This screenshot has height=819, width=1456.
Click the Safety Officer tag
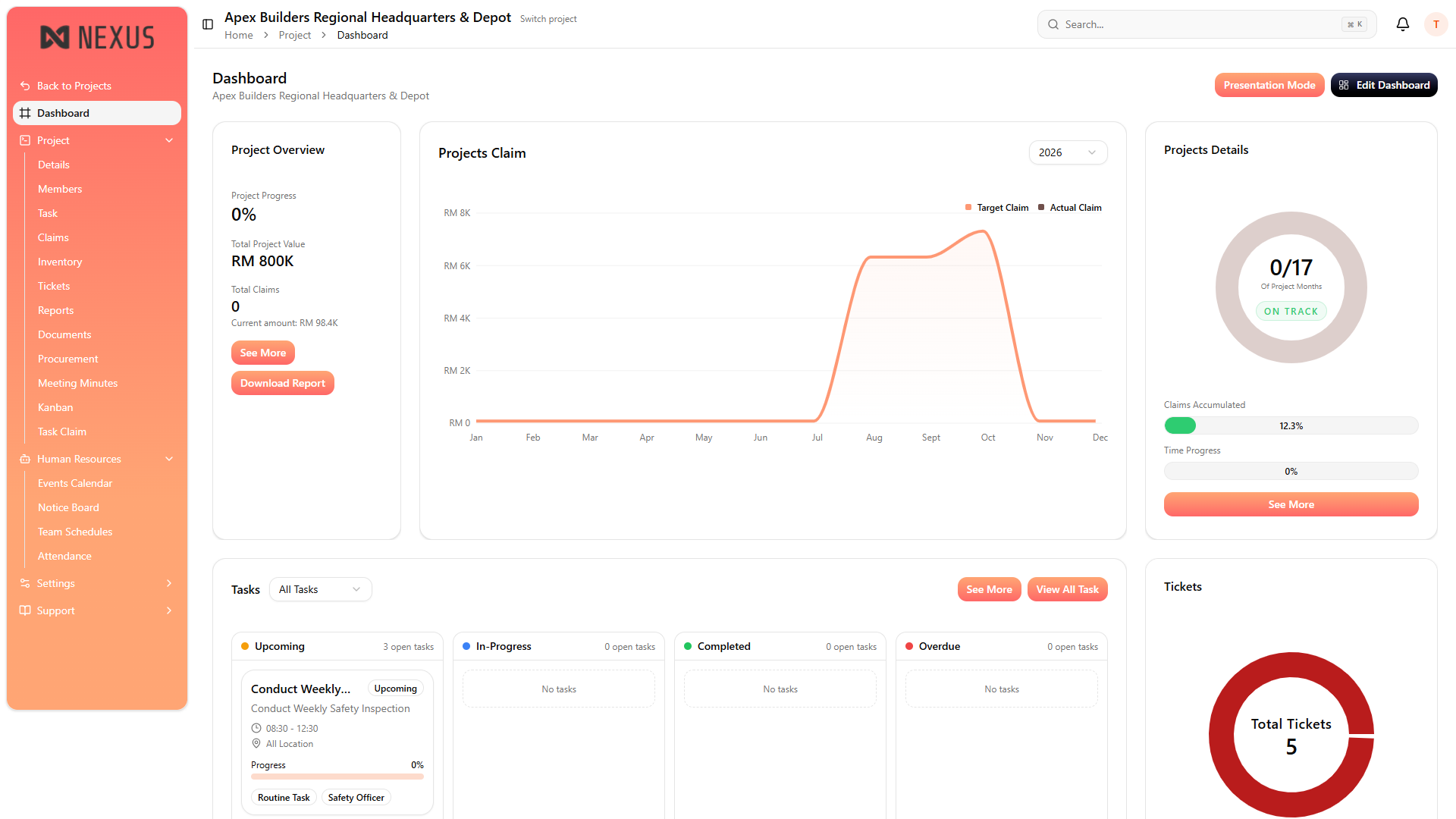tap(356, 797)
